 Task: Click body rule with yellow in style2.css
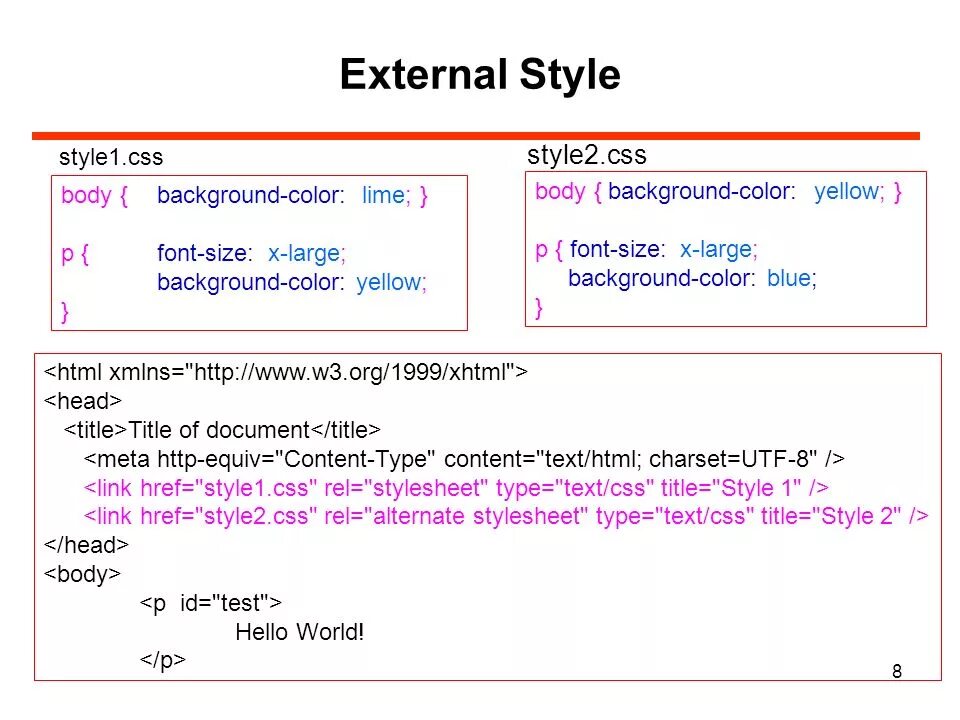coord(718,192)
